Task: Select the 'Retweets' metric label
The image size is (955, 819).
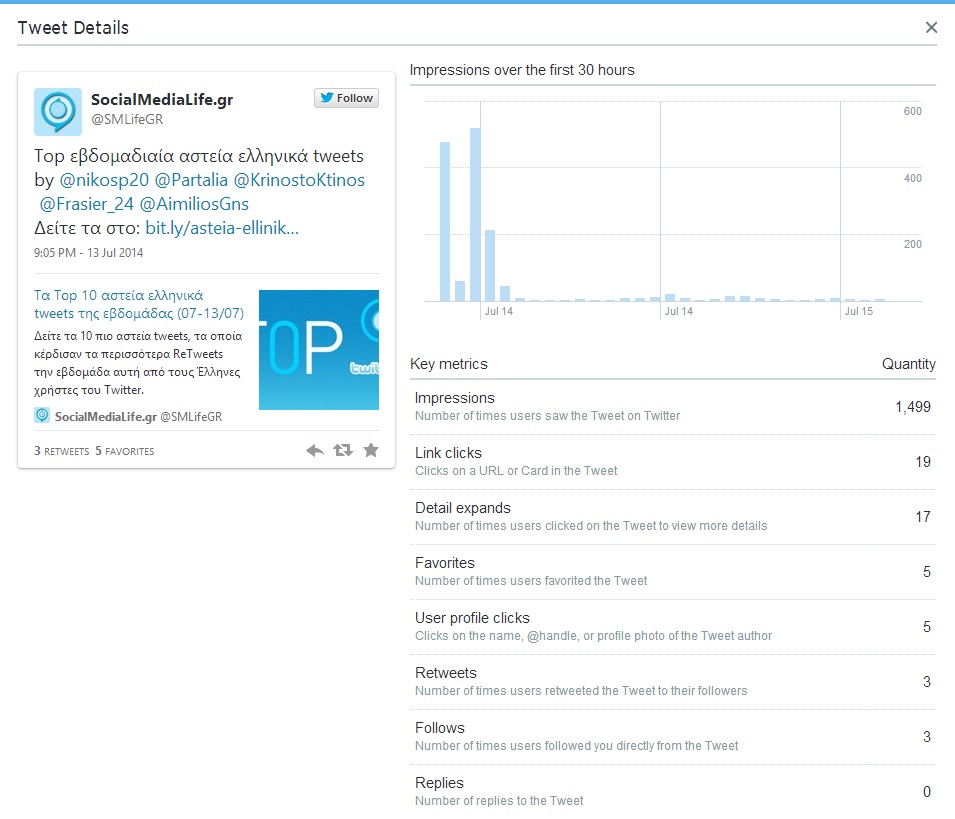Action: click(x=446, y=673)
